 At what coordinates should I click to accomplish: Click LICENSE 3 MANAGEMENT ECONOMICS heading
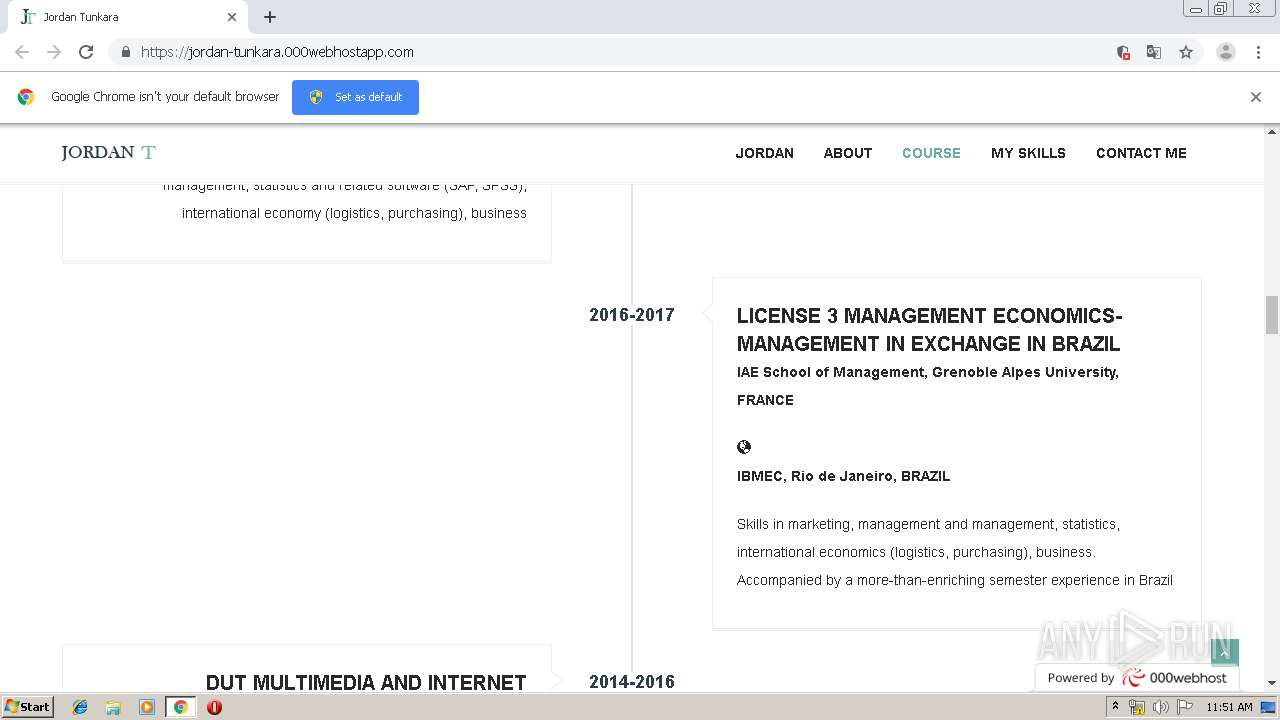click(929, 330)
